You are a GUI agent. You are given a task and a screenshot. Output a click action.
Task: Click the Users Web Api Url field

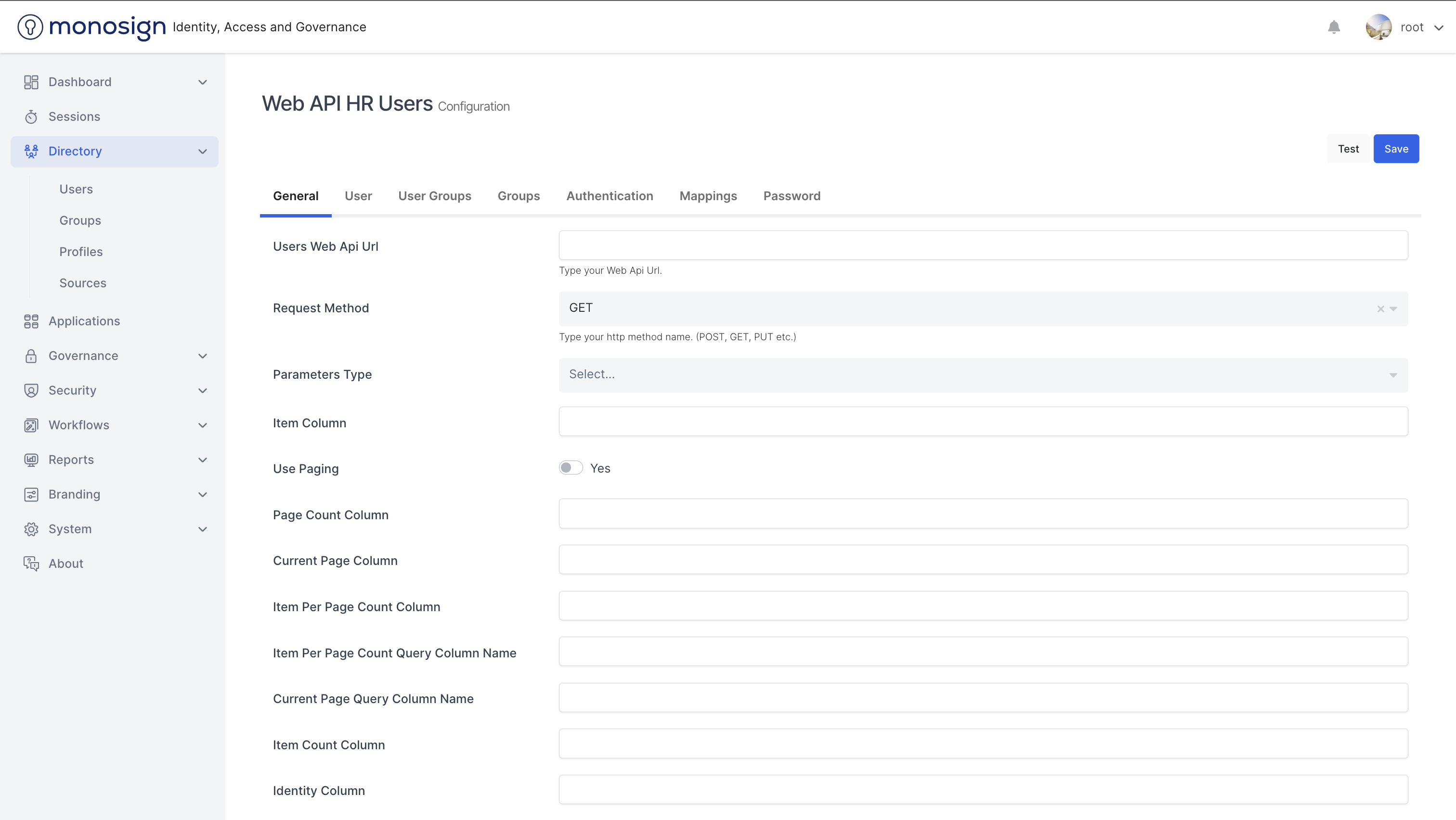983,245
